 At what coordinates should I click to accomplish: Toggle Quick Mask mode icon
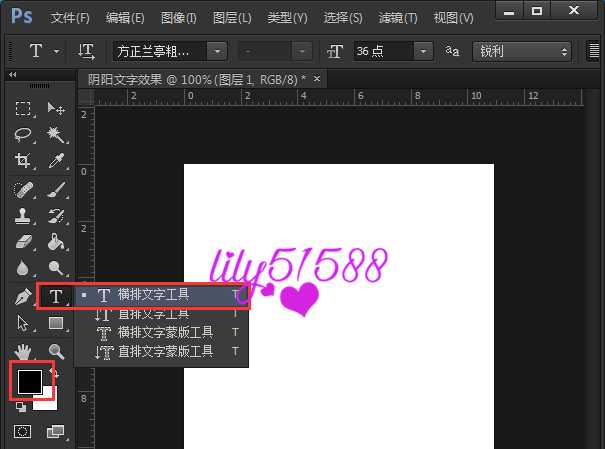pyautogui.click(x=24, y=432)
